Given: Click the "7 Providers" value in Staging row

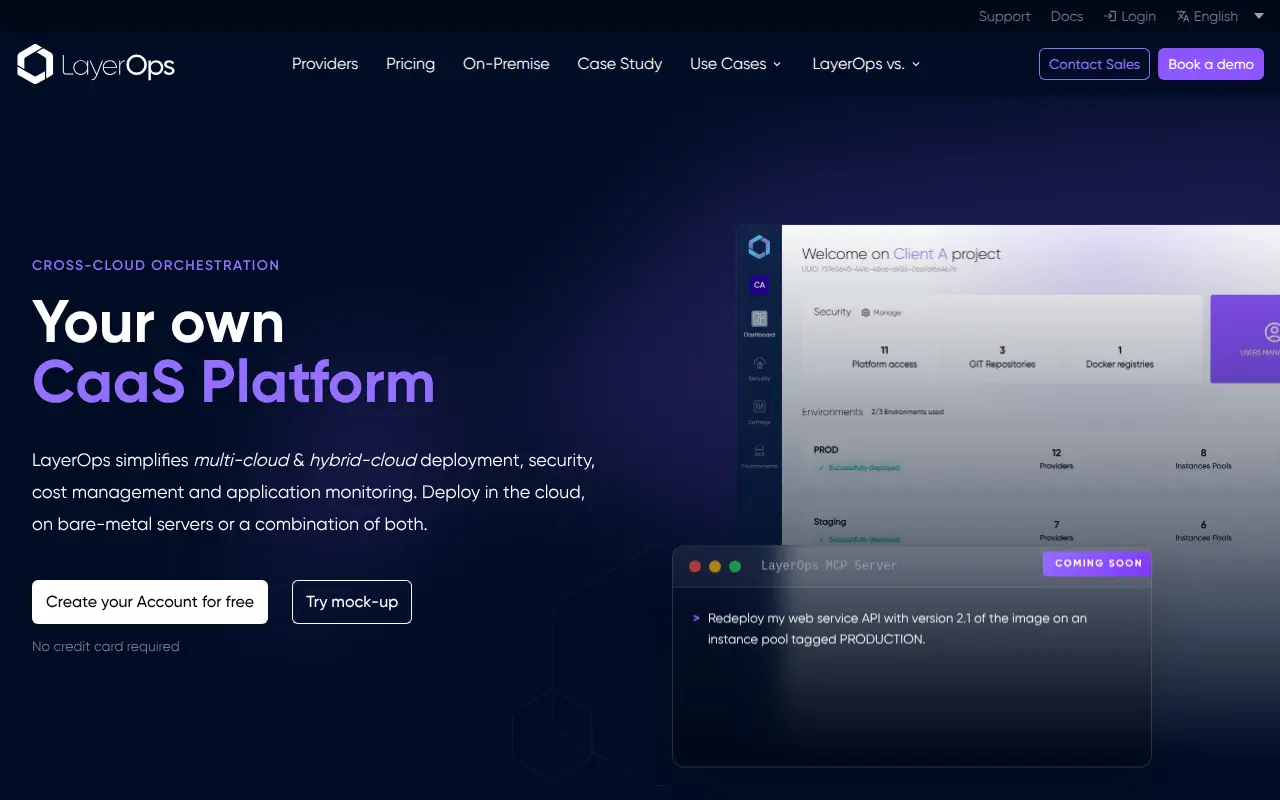Looking at the screenshot, I should [1056, 531].
